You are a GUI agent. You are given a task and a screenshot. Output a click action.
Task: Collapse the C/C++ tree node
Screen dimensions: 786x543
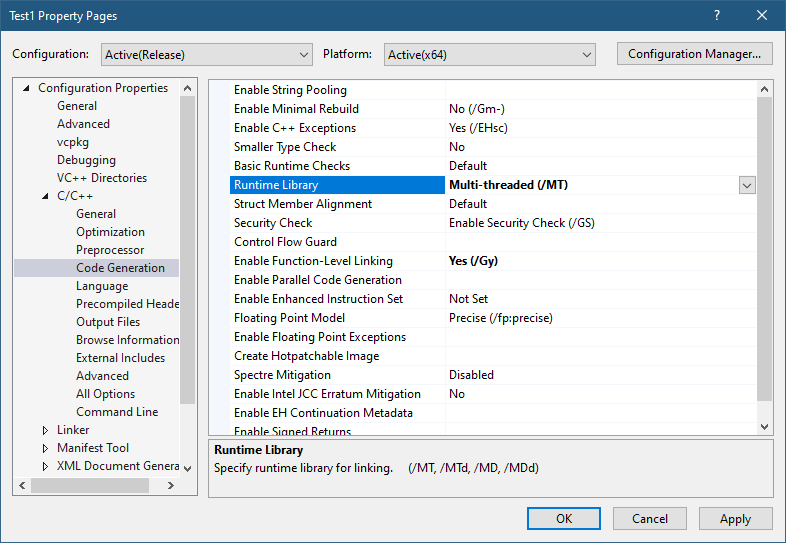45,196
